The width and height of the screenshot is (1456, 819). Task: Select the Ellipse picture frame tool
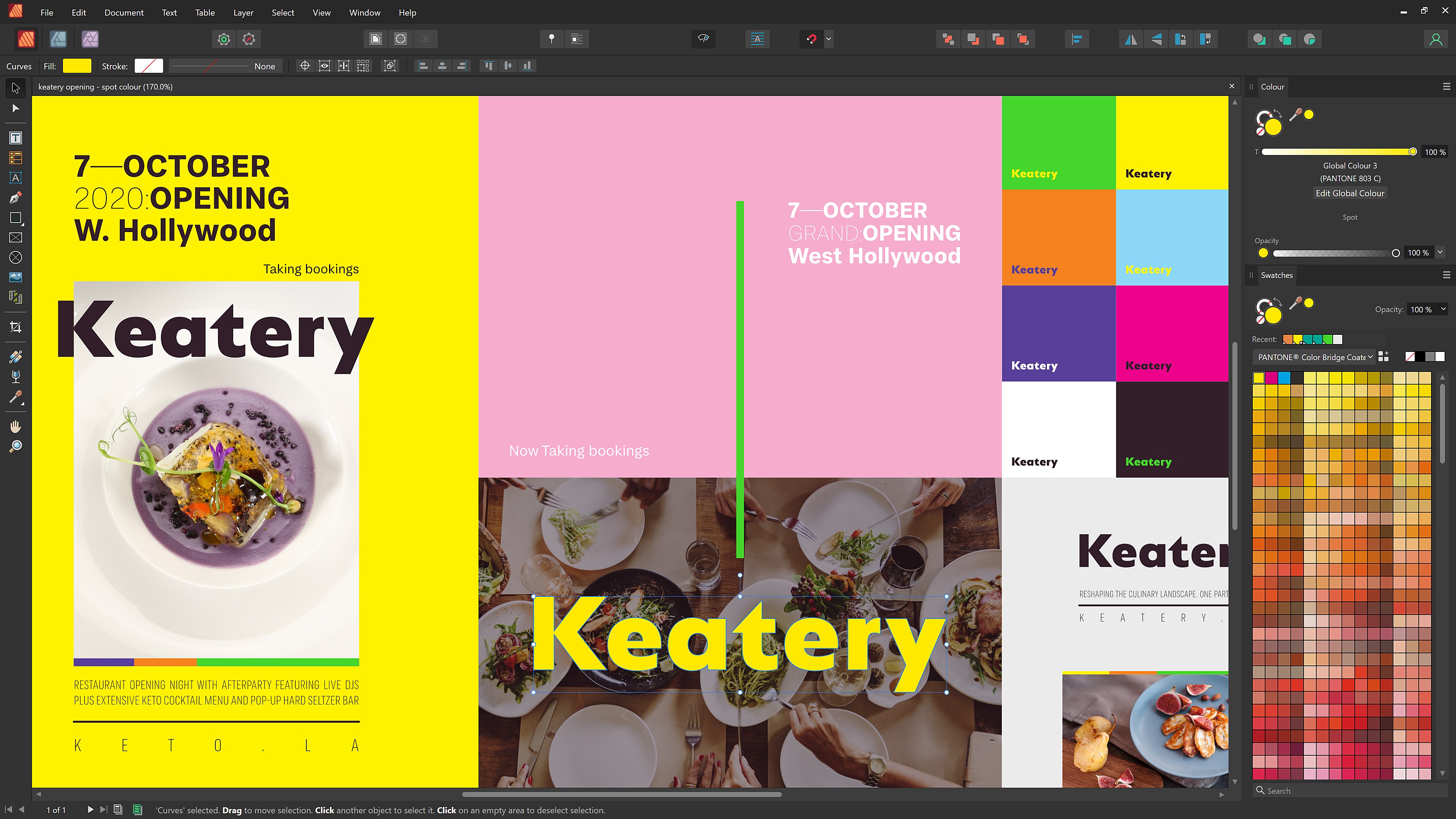pyautogui.click(x=15, y=258)
